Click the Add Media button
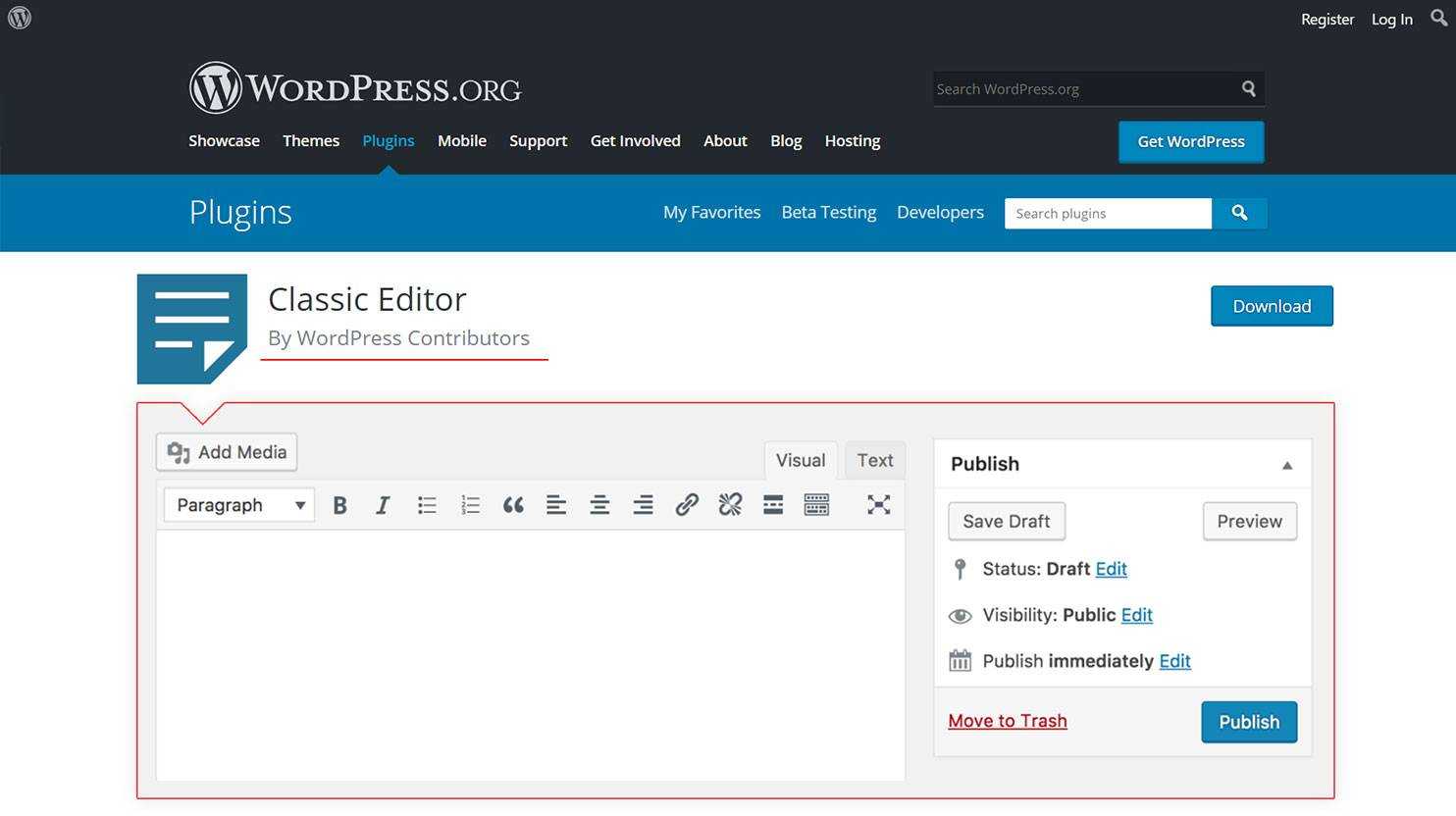1456x816 pixels. [227, 452]
